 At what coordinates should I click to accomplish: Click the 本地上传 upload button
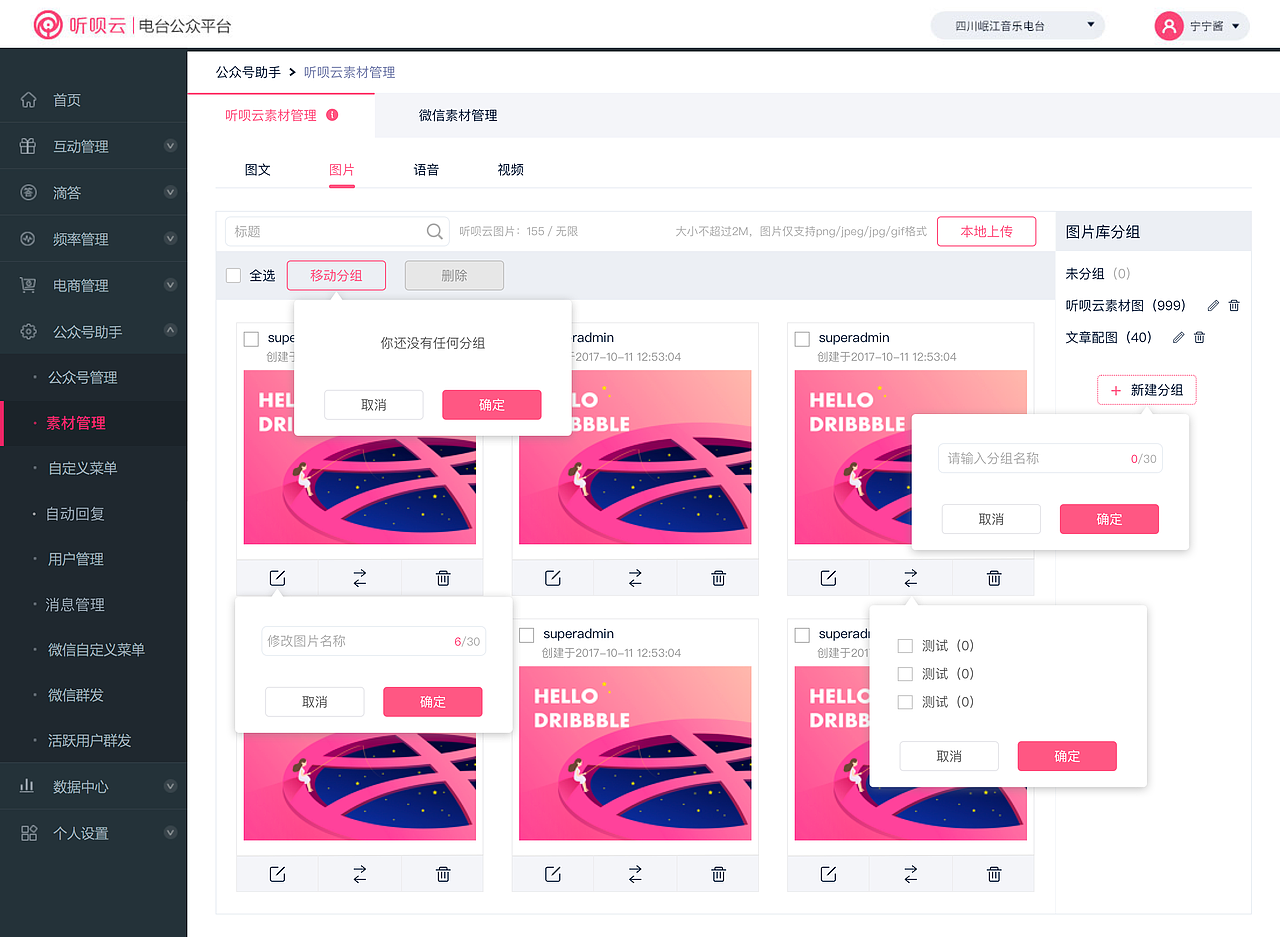click(x=986, y=231)
